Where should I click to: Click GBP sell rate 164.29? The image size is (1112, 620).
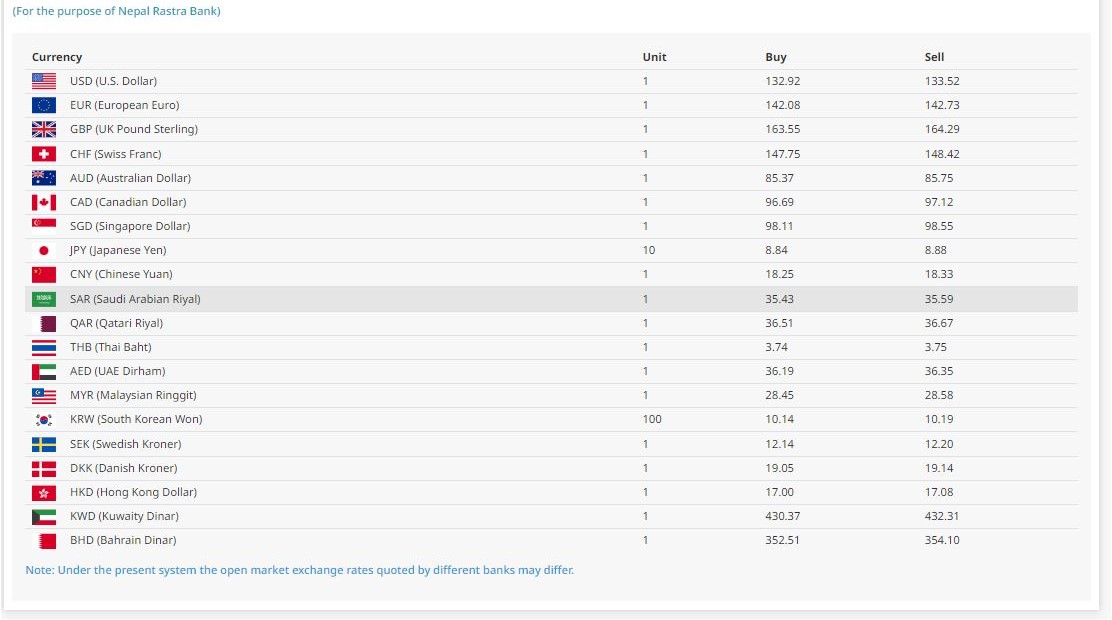pos(942,129)
